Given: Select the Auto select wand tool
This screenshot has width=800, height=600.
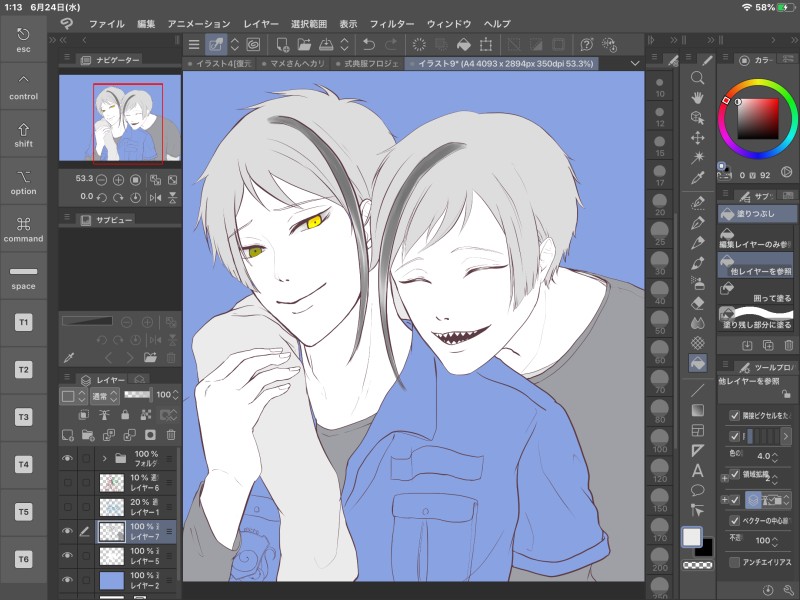Looking at the screenshot, I should pyautogui.click(x=697, y=157).
